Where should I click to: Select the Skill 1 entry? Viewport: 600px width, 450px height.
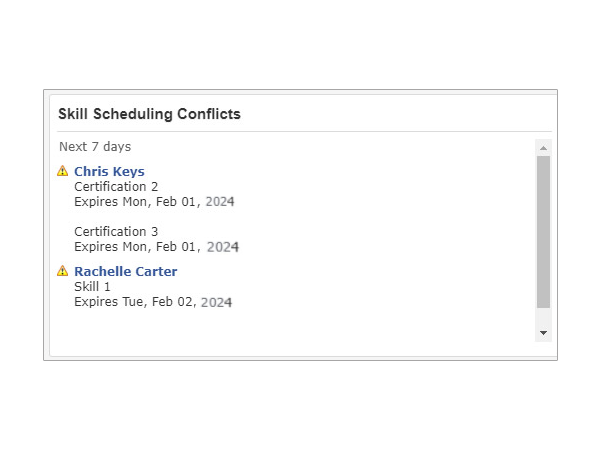(92, 287)
